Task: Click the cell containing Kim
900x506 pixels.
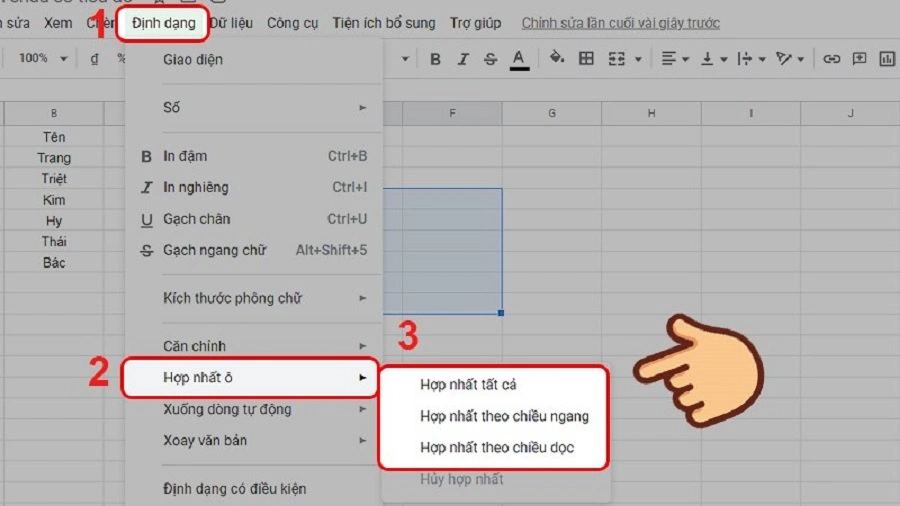Action: (x=54, y=200)
